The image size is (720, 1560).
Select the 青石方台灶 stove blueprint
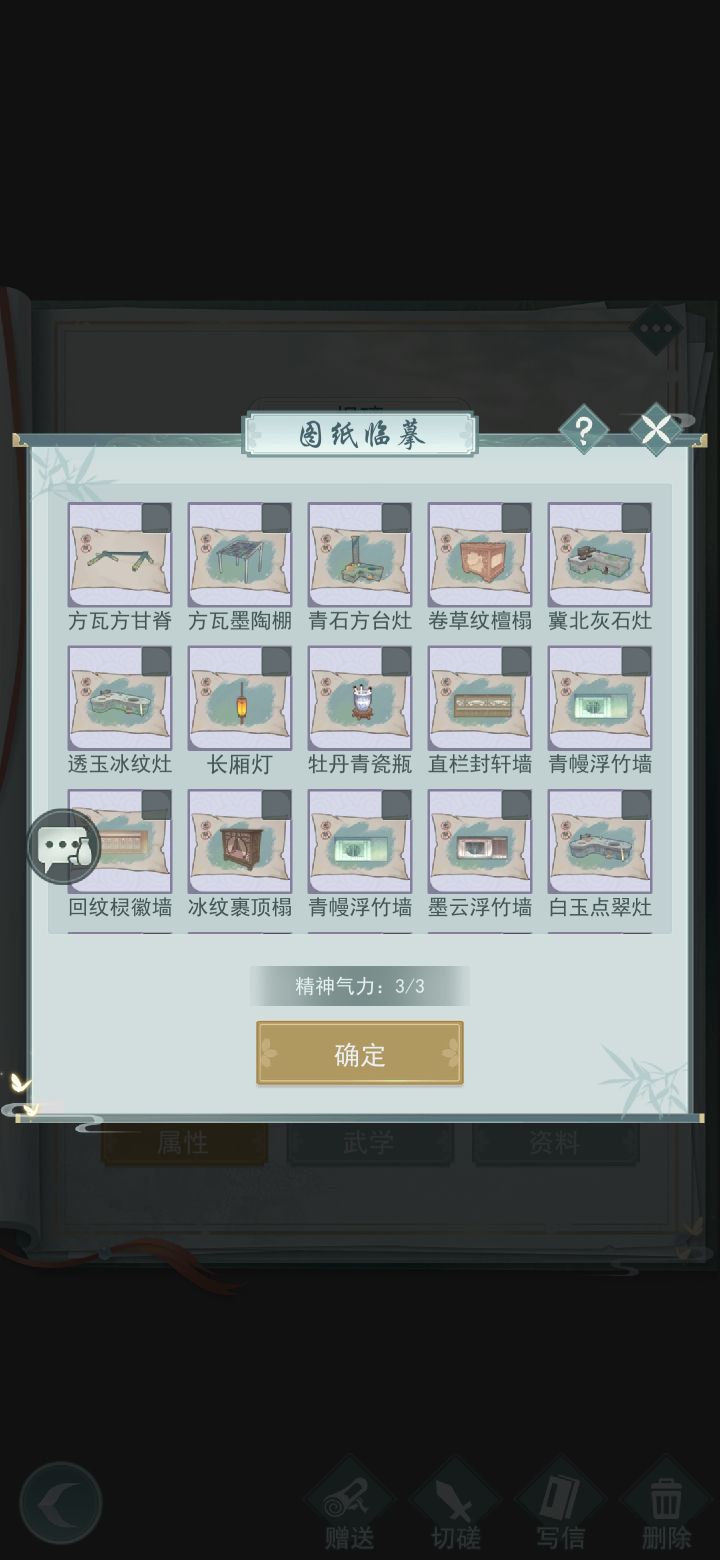click(x=360, y=555)
